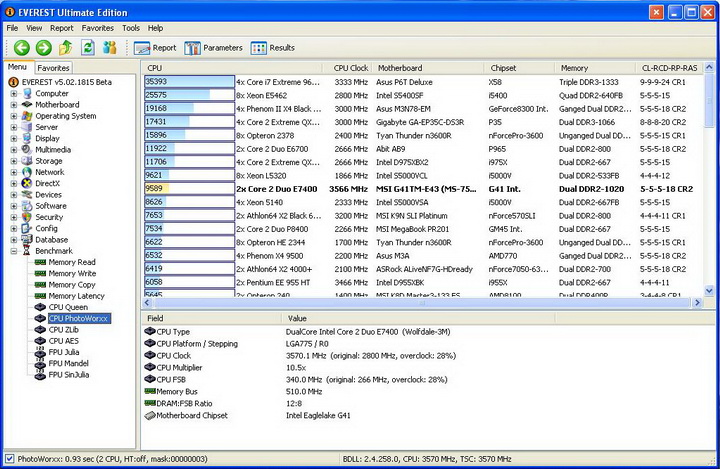Open the File menu
This screenshot has height=469, width=720.
coord(12,28)
